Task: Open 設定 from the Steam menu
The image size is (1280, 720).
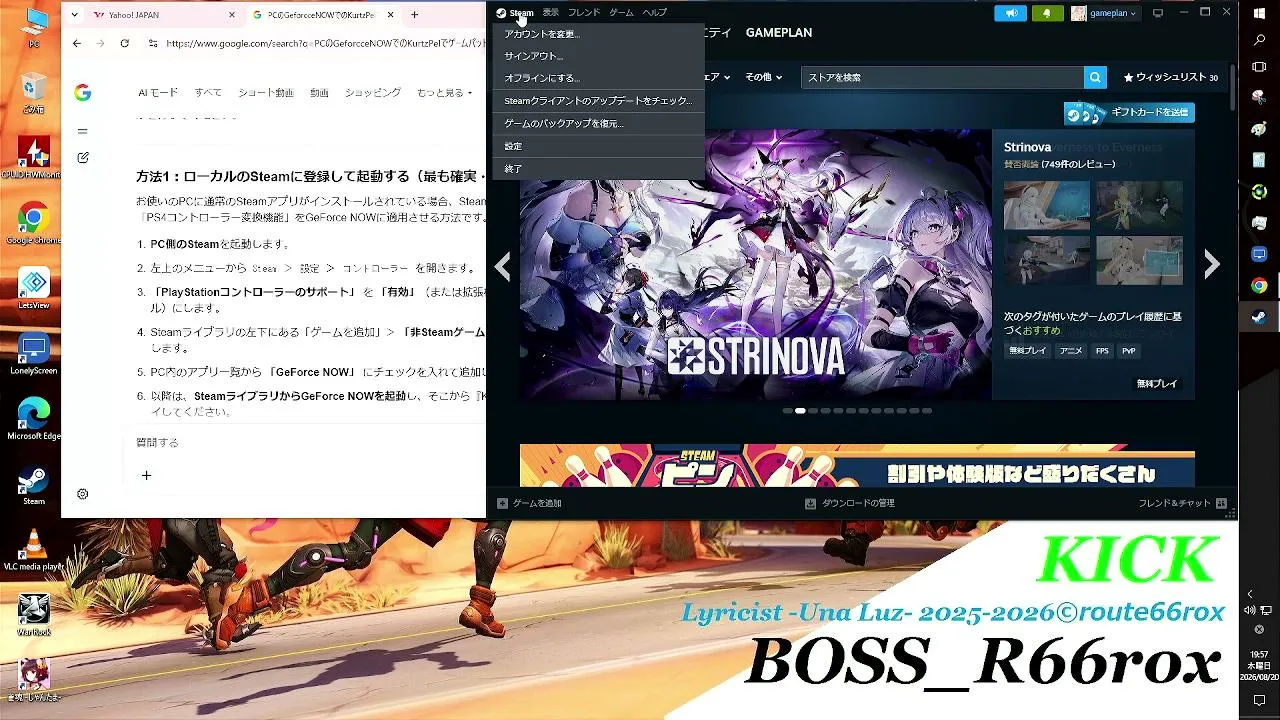Action: point(599,146)
